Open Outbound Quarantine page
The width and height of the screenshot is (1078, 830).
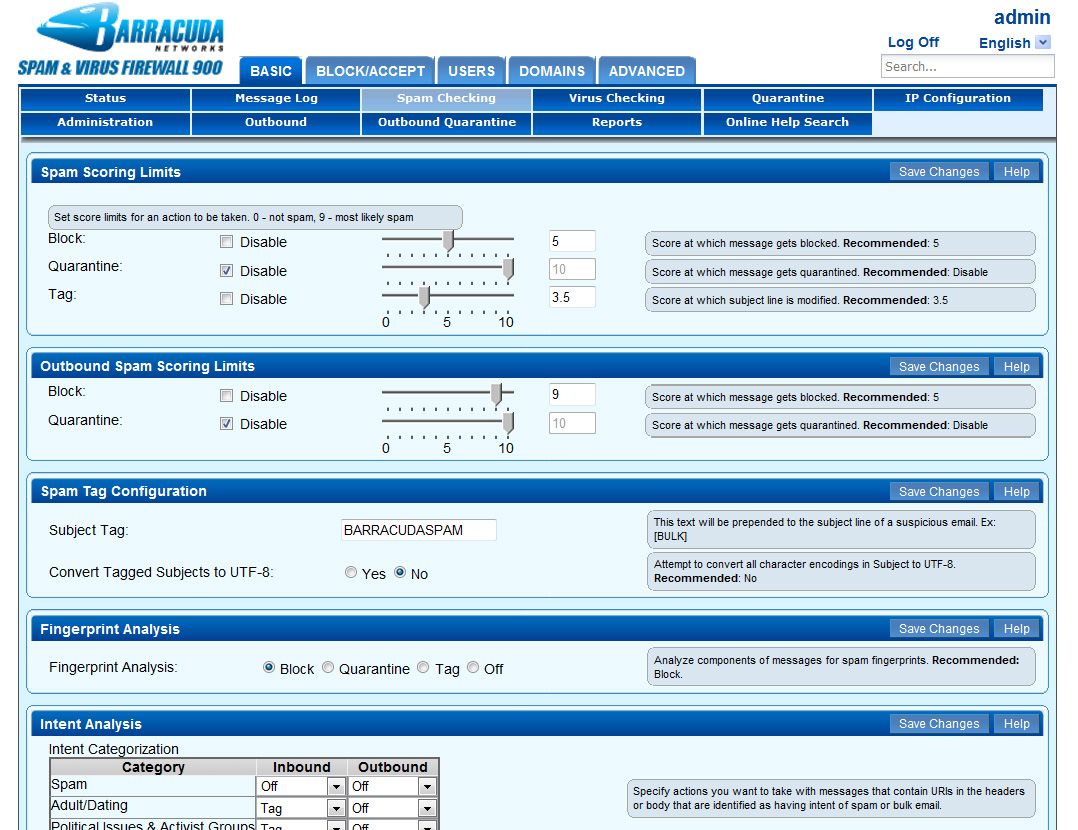446,122
